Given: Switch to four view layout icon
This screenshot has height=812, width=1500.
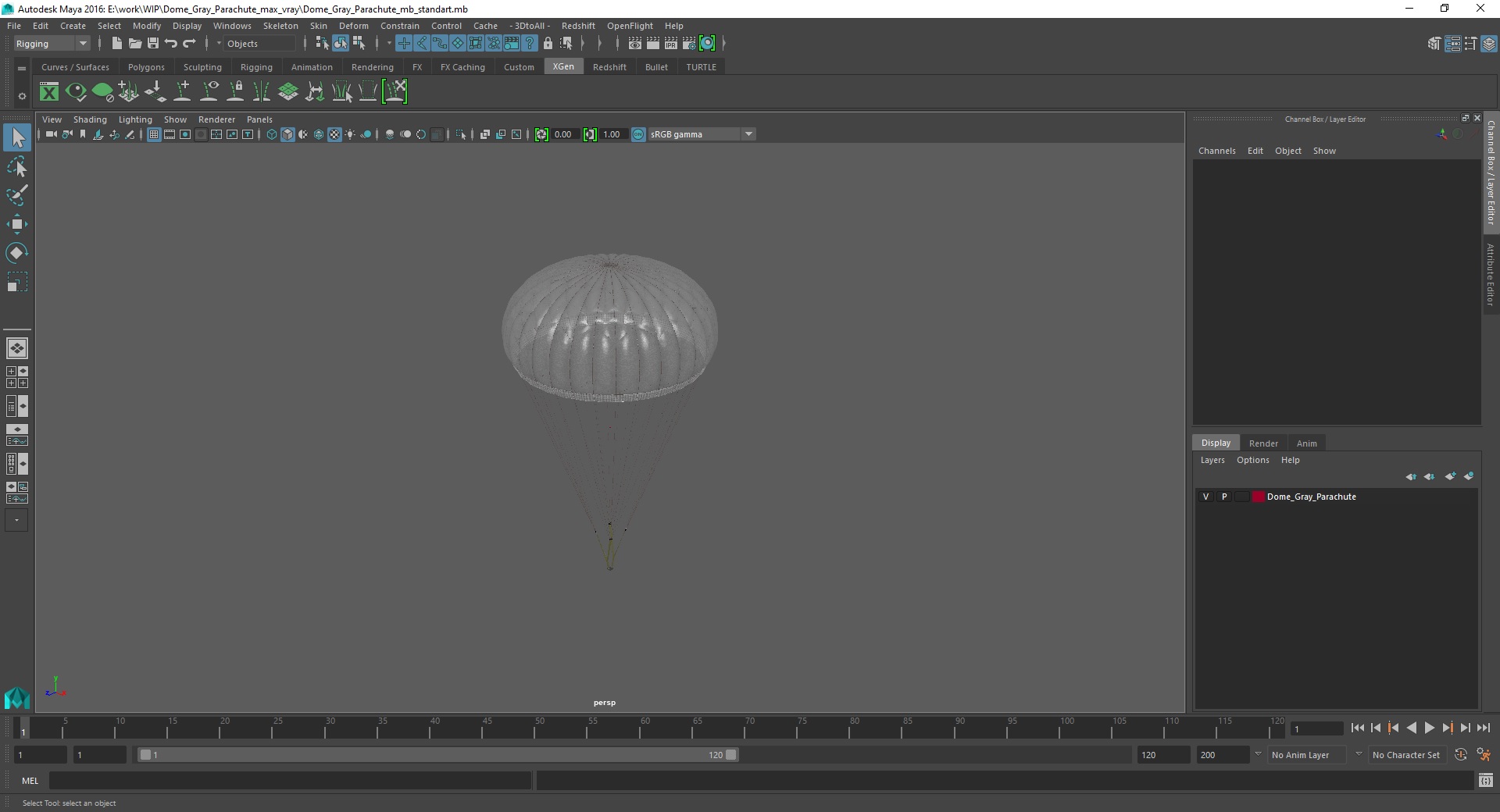Looking at the screenshot, I should (x=16, y=377).
